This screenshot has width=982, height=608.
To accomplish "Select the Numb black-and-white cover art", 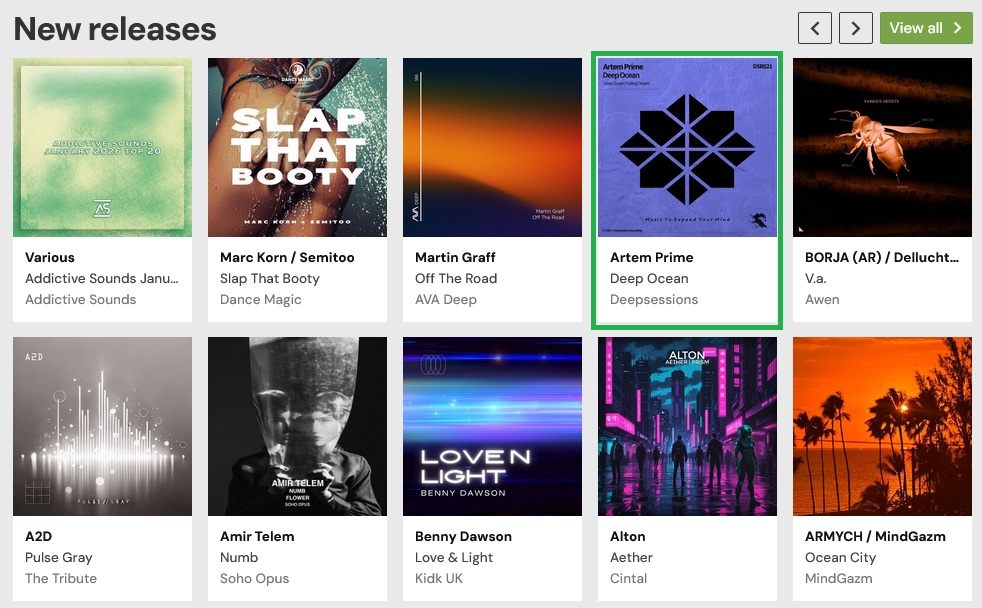I will tap(297, 426).
